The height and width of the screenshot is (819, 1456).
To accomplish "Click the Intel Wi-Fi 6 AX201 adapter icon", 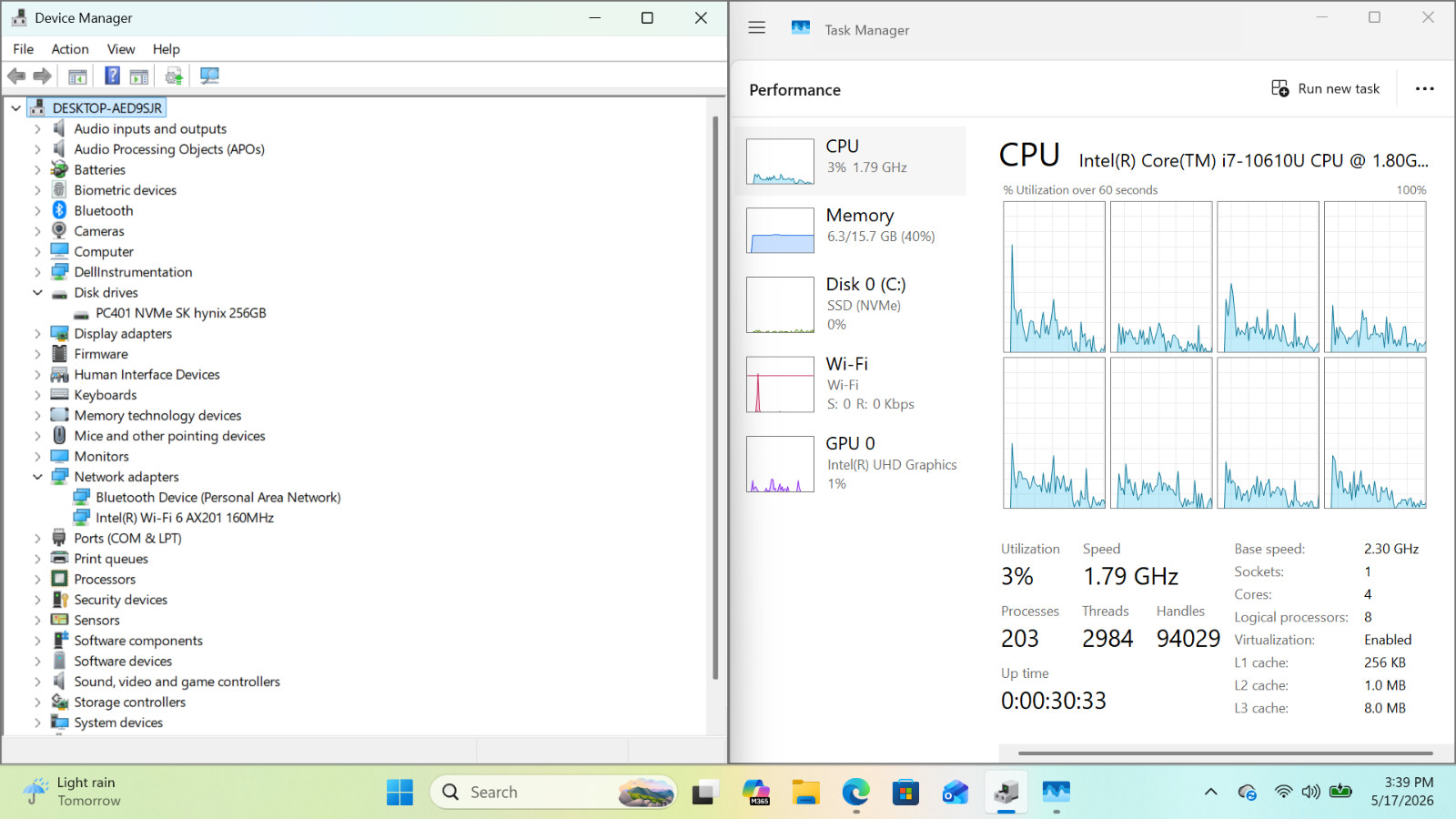I will click(x=82, y=518).
